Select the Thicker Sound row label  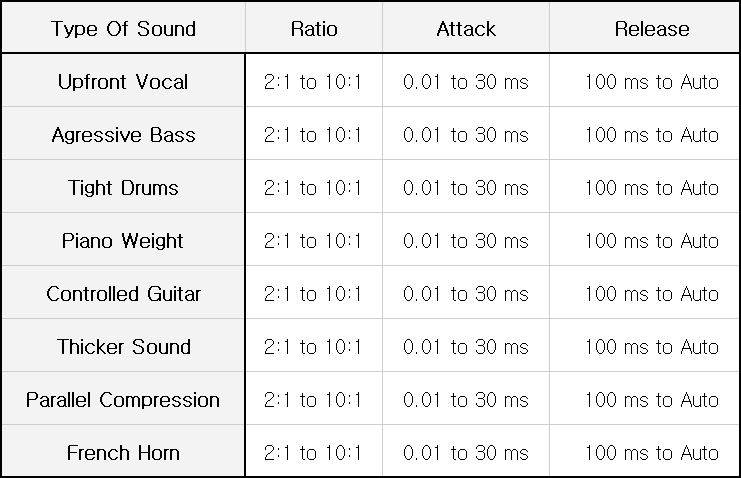124,347
